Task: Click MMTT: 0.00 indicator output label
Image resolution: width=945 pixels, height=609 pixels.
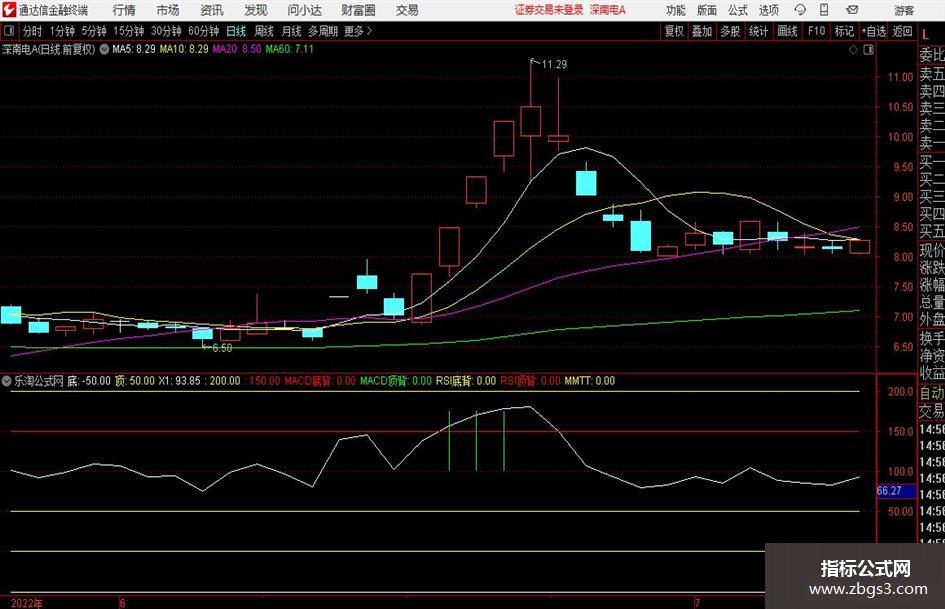Action: (589, 381)
